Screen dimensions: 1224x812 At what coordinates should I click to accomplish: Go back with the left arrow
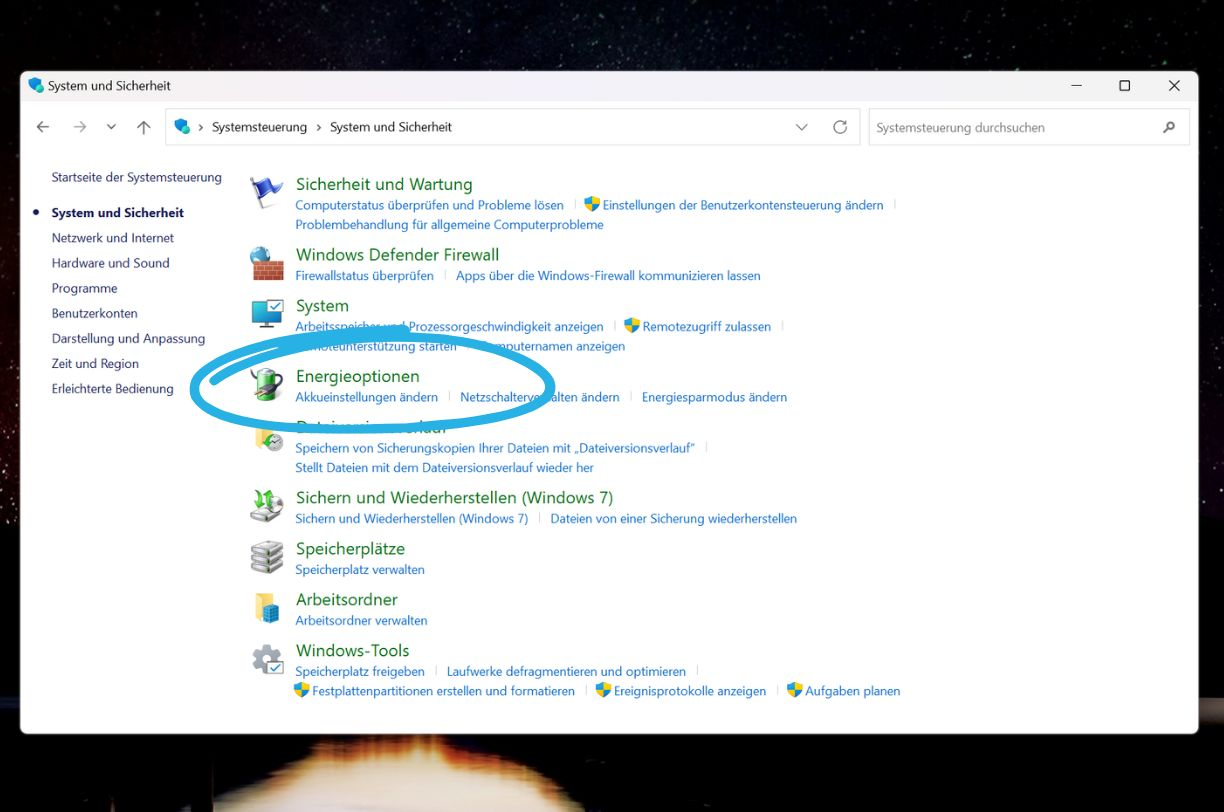tap(42, 127)
